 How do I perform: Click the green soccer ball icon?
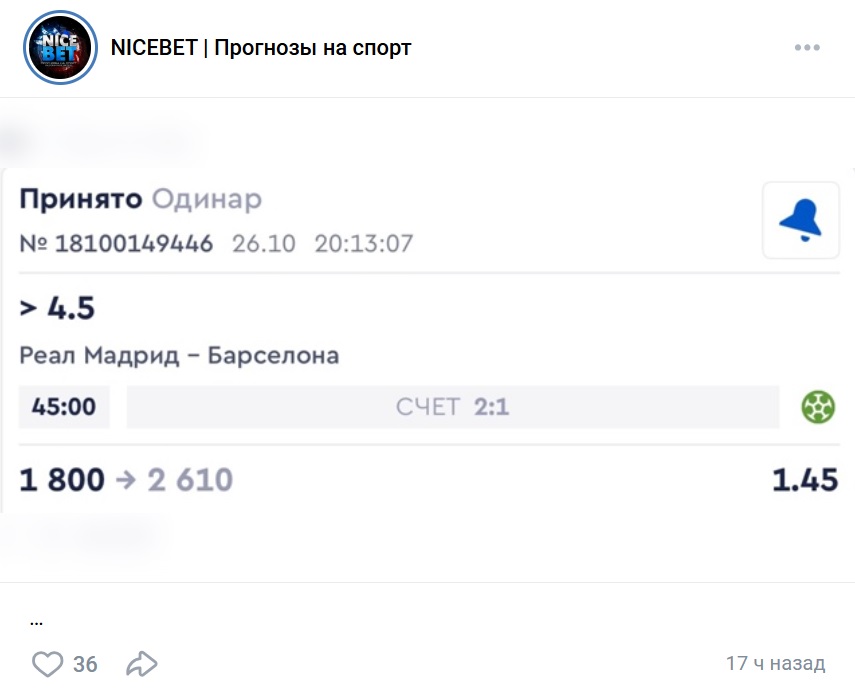(817, 406)
